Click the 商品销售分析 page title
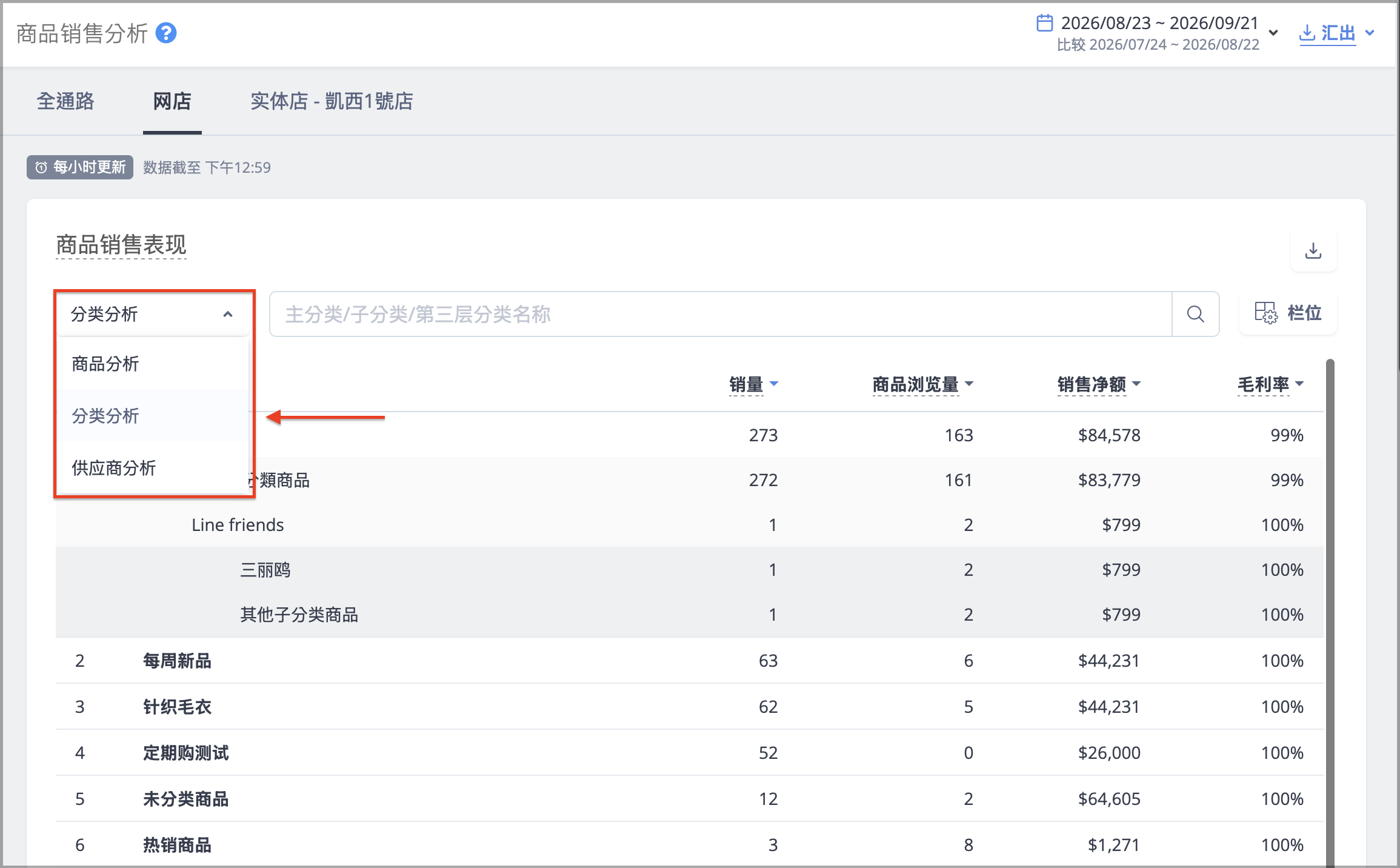Viewport: 1400px width, 868px height. [x=82, y=33]
